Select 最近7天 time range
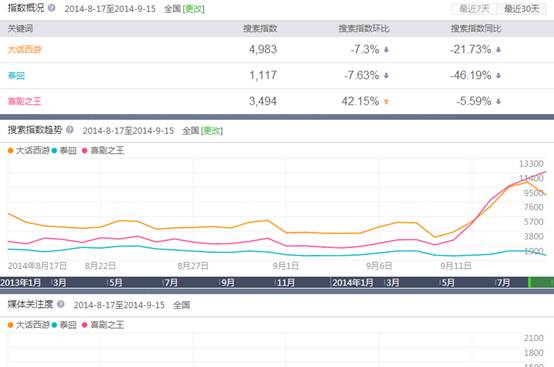The height and width of the screenshot is (367, 554). [474, 9]
